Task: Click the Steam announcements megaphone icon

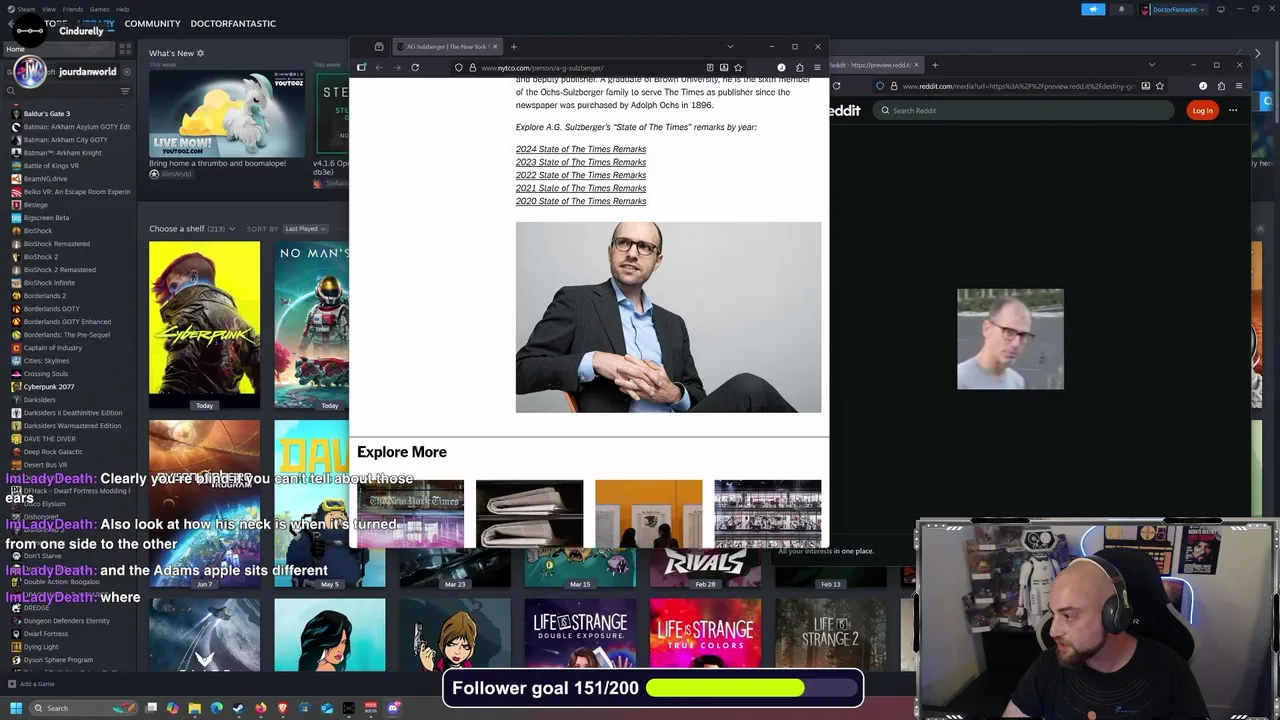Action: pyautogui.click(x=1093, y=9)
